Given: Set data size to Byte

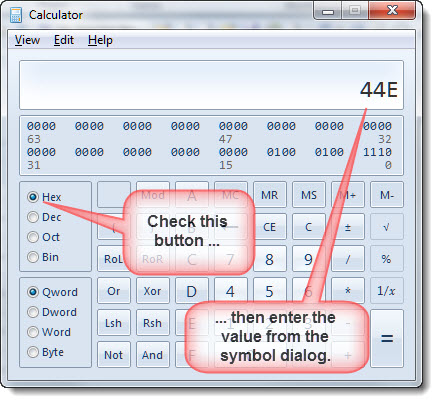Looking at the screenshot, I should click(x=45, y=352).
